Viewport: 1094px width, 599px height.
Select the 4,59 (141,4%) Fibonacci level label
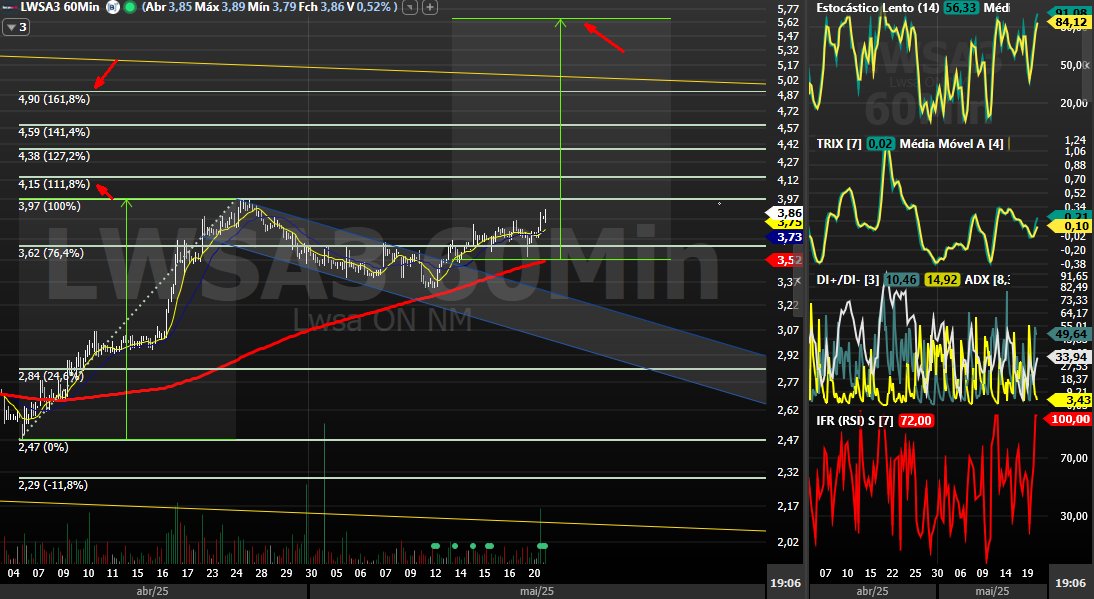[x=54, y=132]
